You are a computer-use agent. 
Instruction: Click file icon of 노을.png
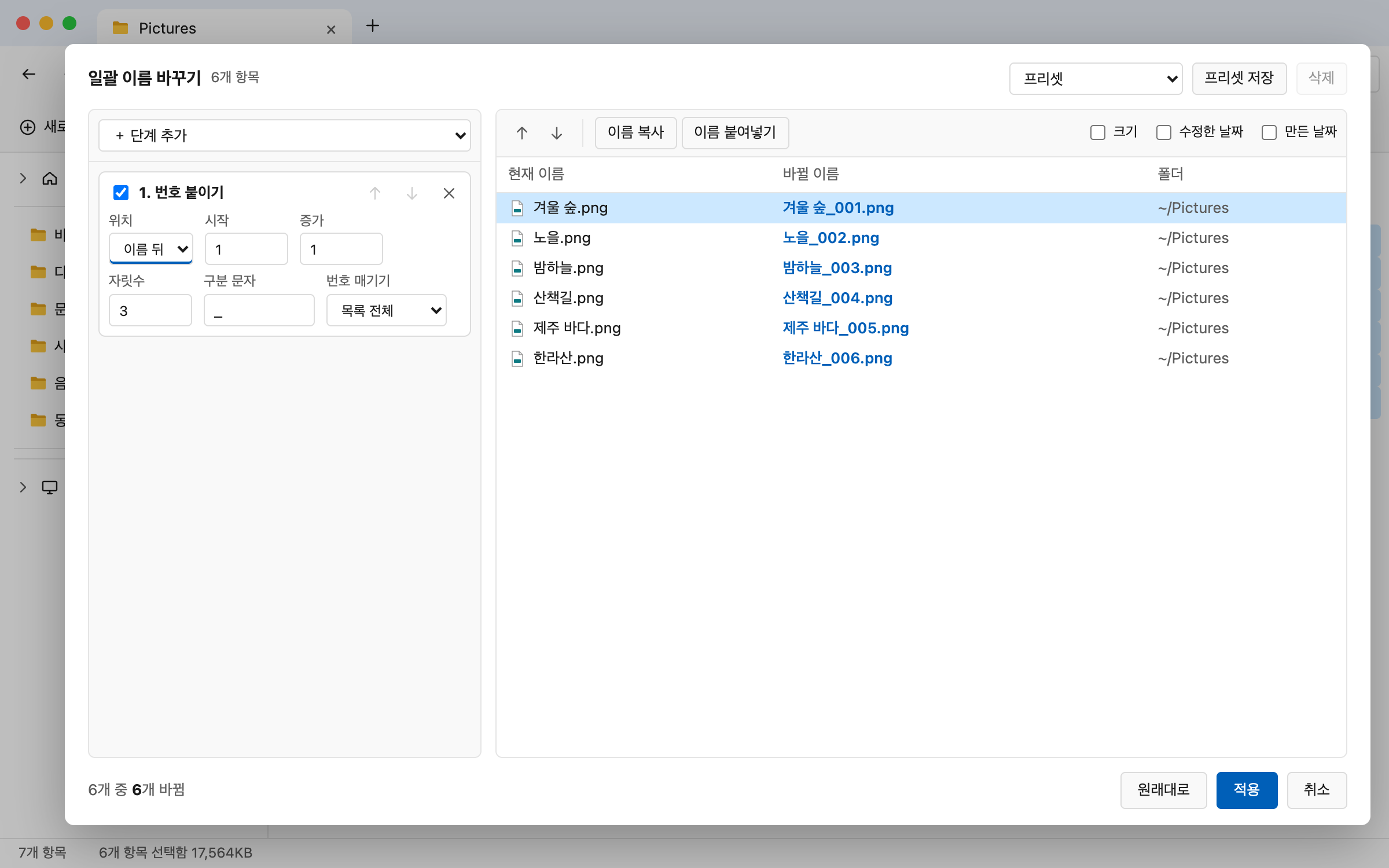(517, 238)
